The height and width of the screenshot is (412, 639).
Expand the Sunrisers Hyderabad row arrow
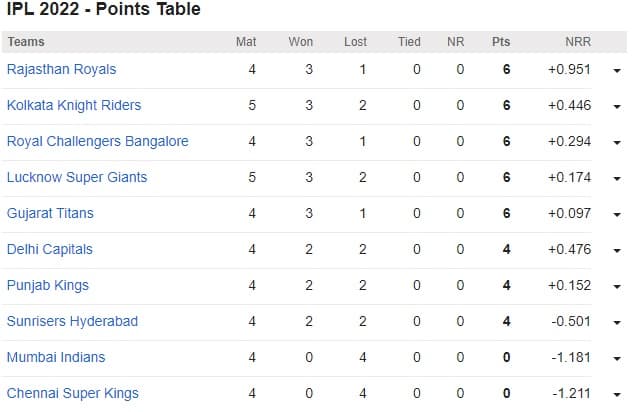tap(617, 323)
